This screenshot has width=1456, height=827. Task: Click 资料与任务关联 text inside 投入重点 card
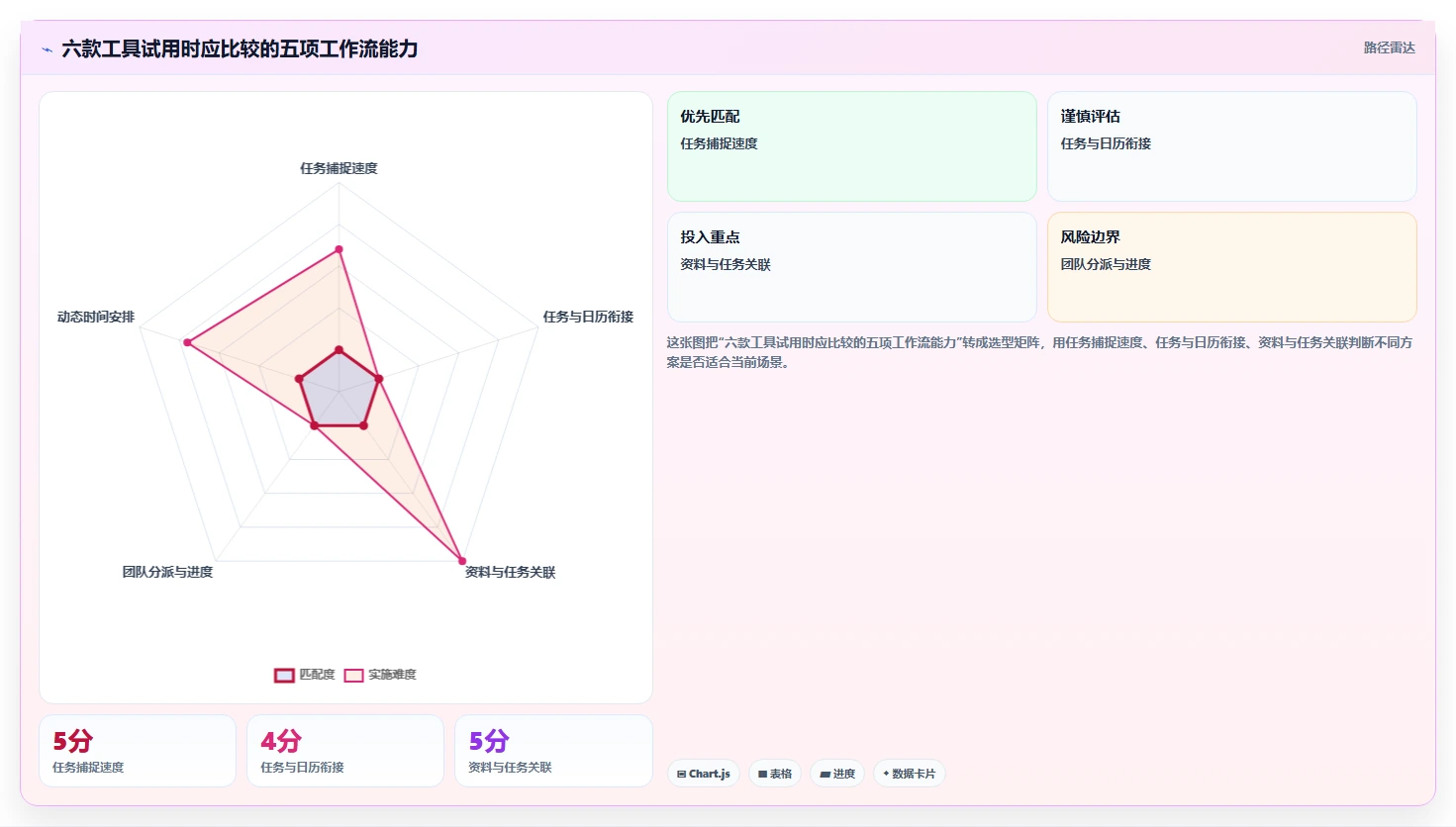(x=726, y=264)
